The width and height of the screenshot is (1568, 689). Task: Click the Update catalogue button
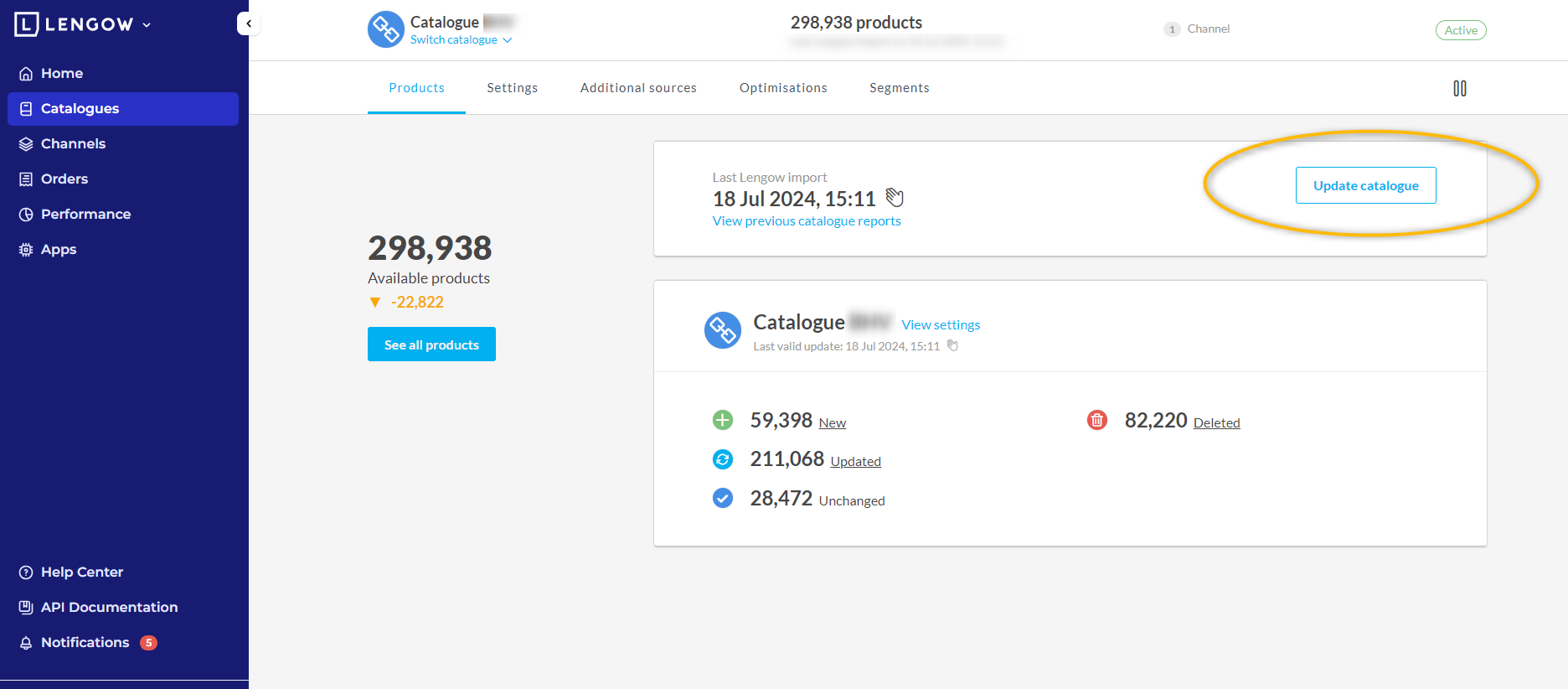tap(1365, 185)
